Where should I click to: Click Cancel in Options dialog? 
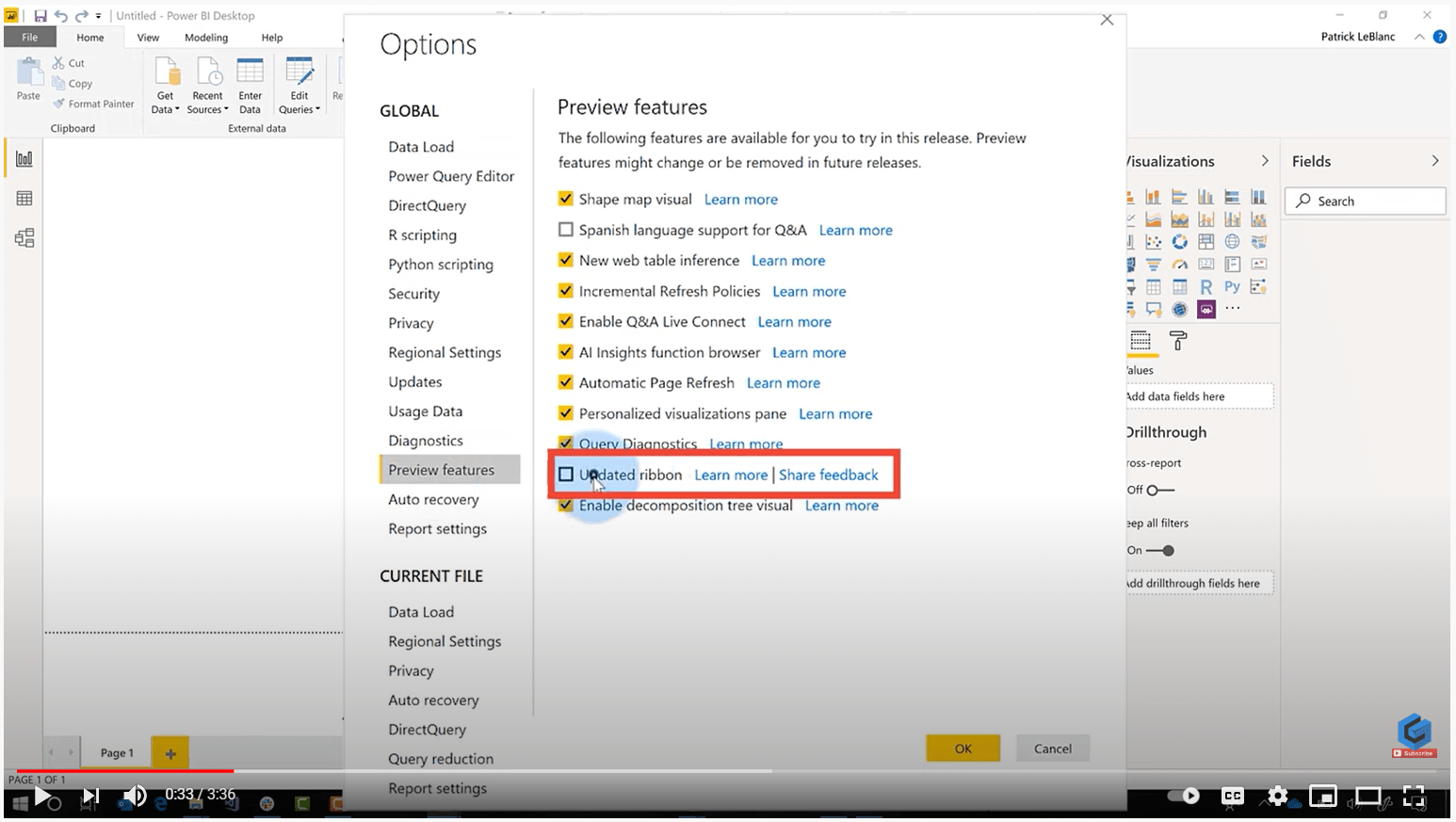tap(1053, 749)
